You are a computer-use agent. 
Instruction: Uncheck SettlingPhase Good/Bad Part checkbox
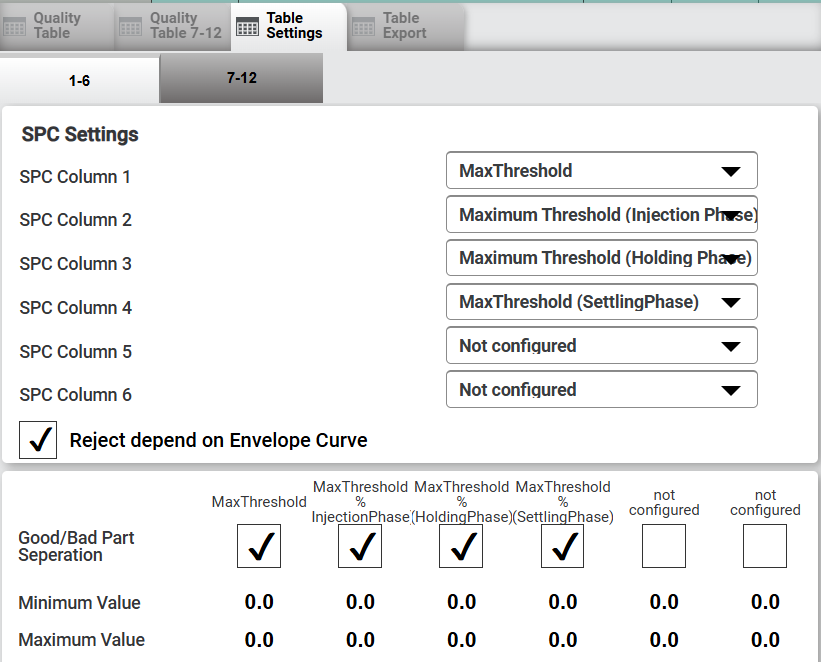tap(563, 546)
